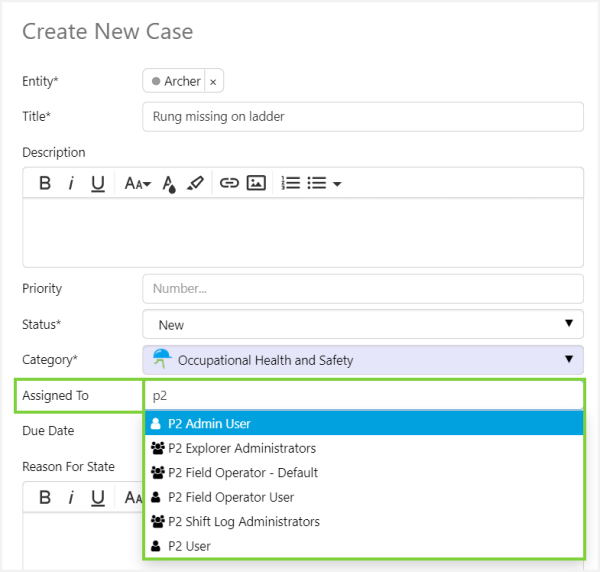Insert image in Description editor
This screenshot has width=600, height=572.
(x=256, y=183)
